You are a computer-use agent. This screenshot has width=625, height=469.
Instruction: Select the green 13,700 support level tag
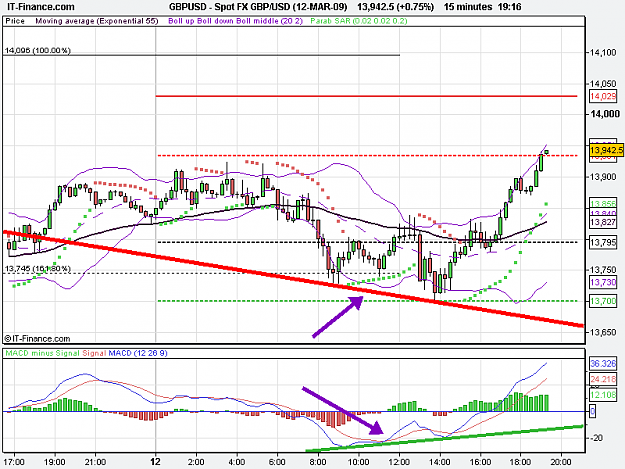coord(603,301)
